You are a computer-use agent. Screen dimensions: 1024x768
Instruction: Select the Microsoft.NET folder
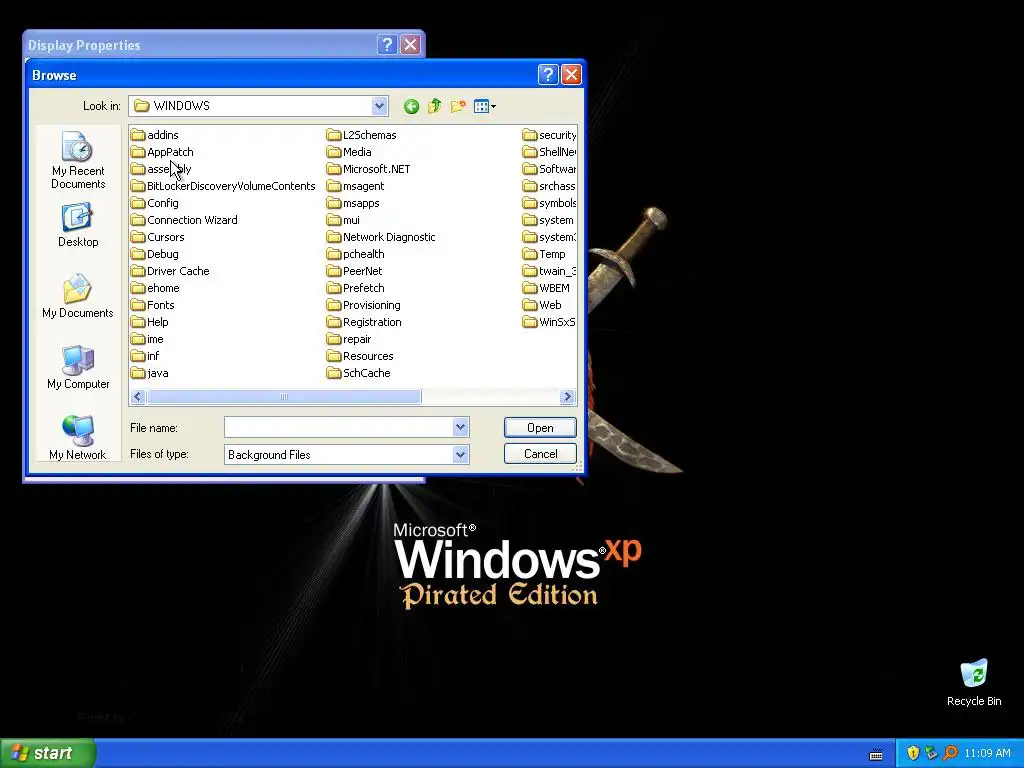pos(369,169)
